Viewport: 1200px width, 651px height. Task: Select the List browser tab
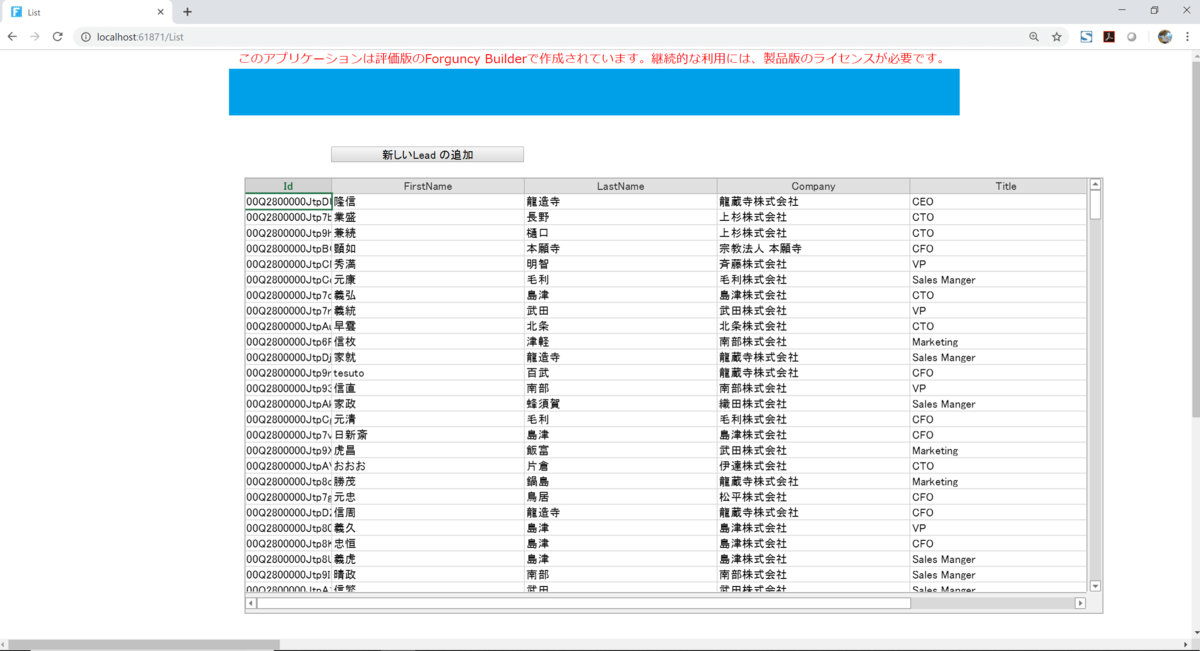tap(88, 12)
